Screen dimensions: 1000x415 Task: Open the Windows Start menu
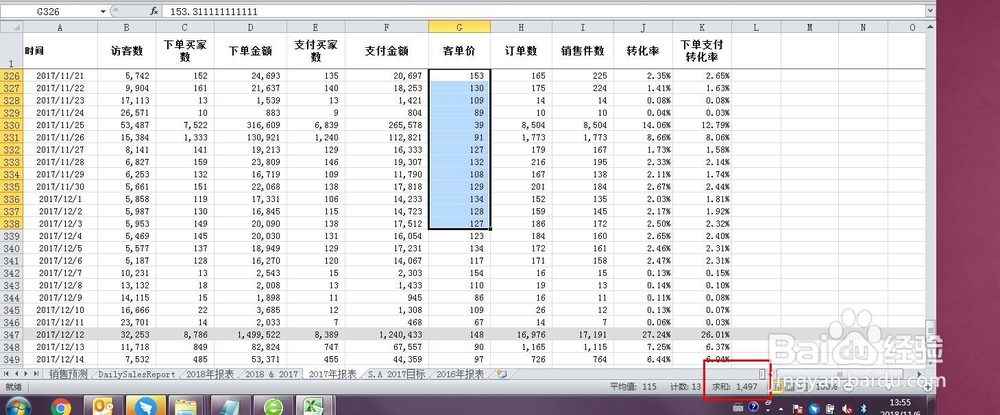click(17, 406)
